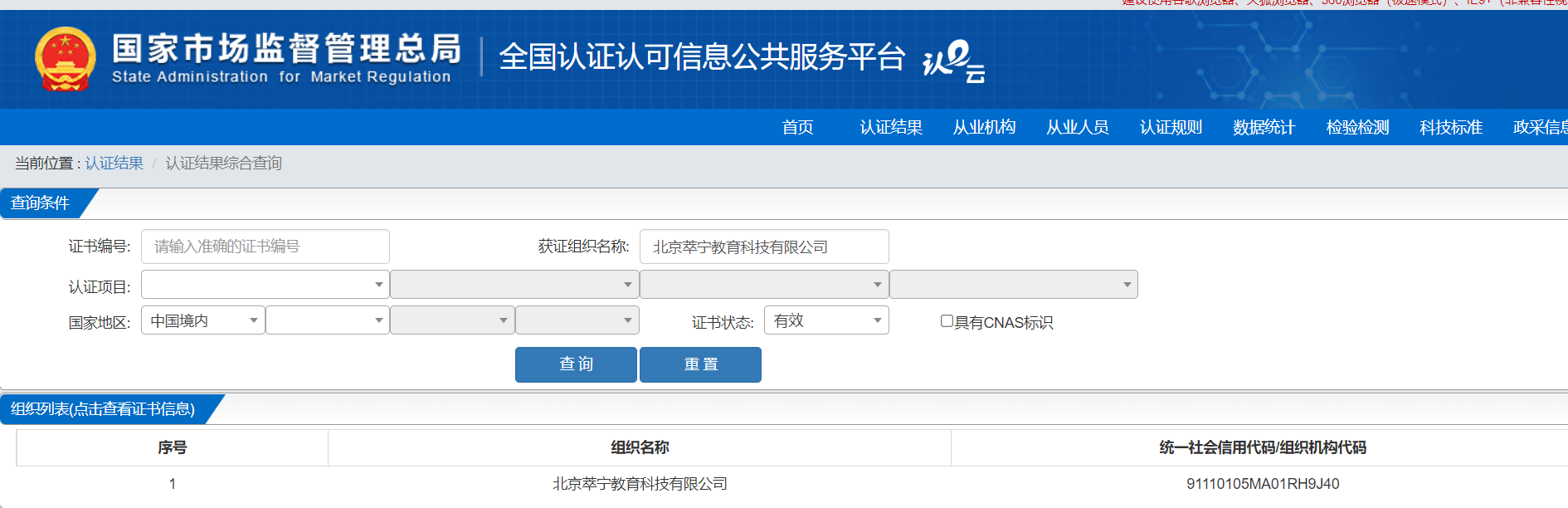Screen dimensions: 1568x508
Task: Go to 首页 in navigation bar
Action: (x=797, y=127)
